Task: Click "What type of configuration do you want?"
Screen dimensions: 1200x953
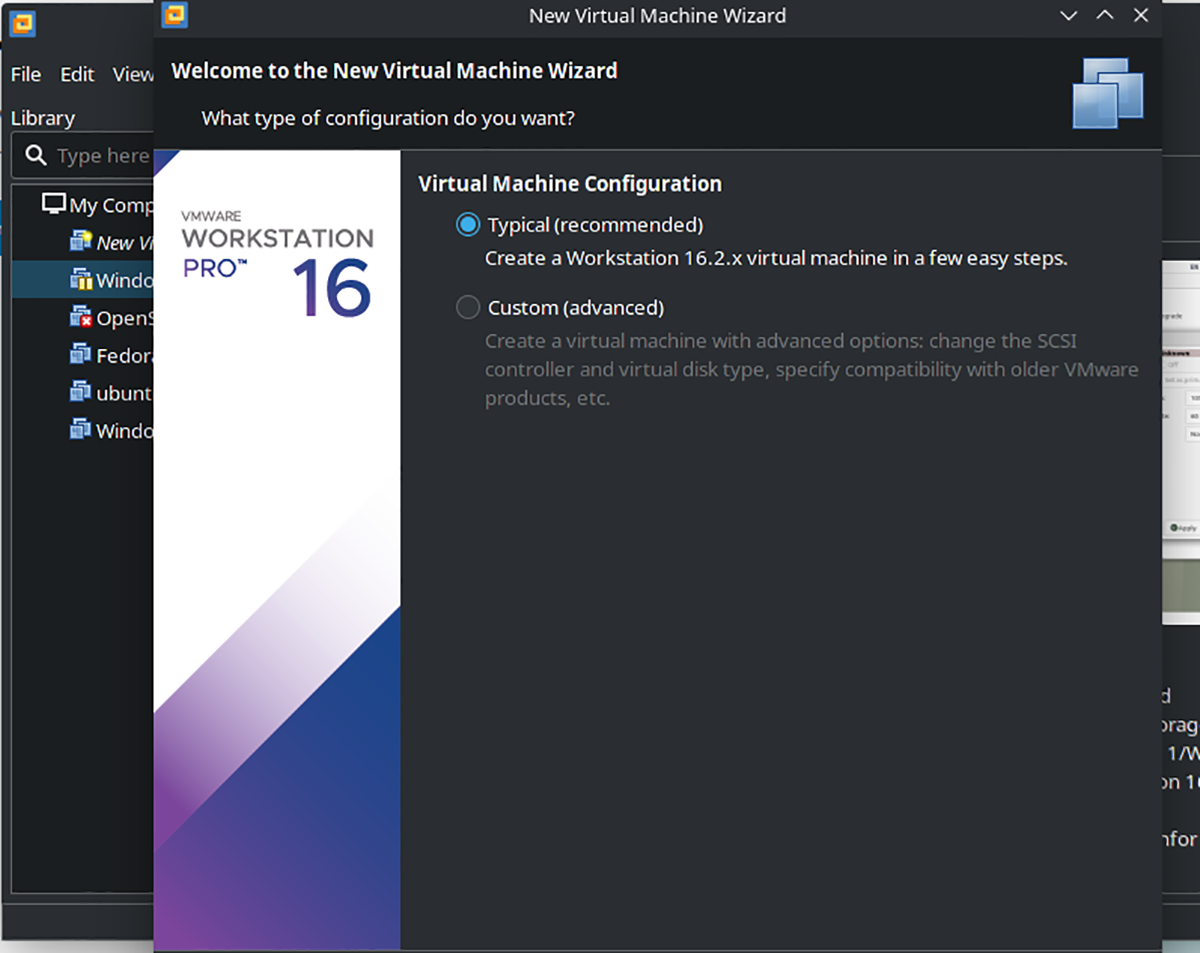Action: pyautogui.click(x=388, y=118)
